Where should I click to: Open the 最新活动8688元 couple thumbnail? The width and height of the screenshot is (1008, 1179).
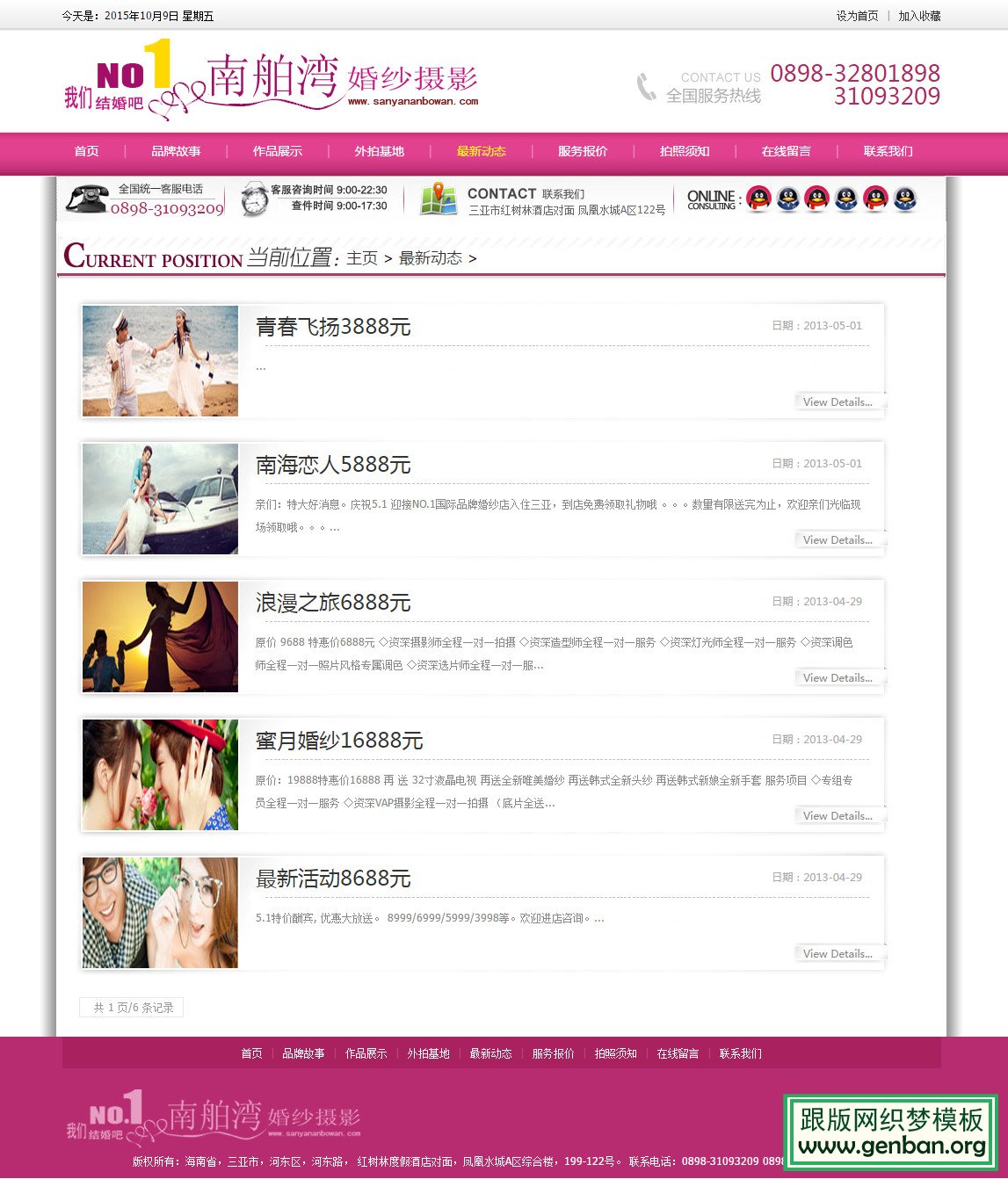tap(160, 913)
